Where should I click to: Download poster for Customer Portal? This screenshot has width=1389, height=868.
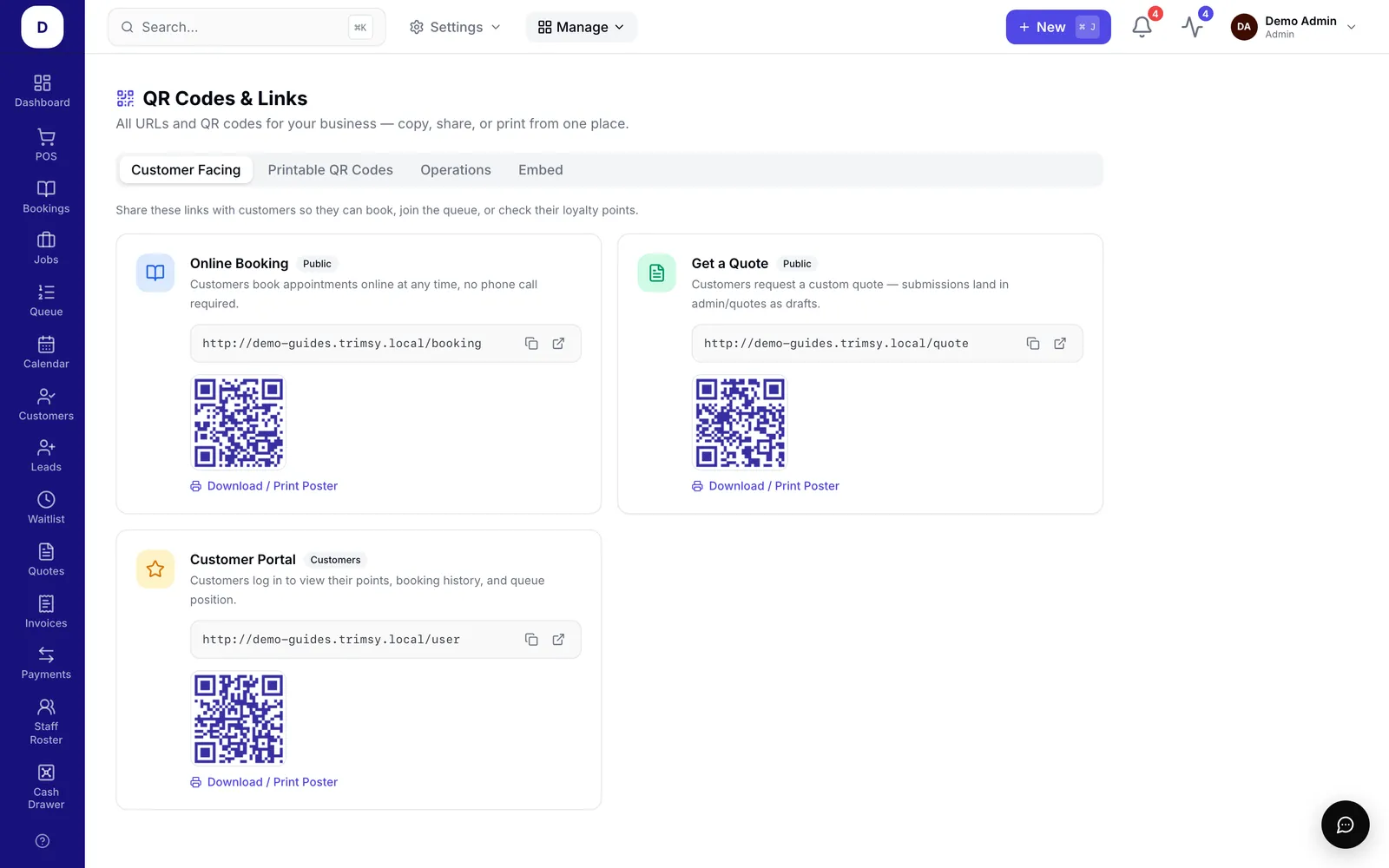(x=264, y=782)
